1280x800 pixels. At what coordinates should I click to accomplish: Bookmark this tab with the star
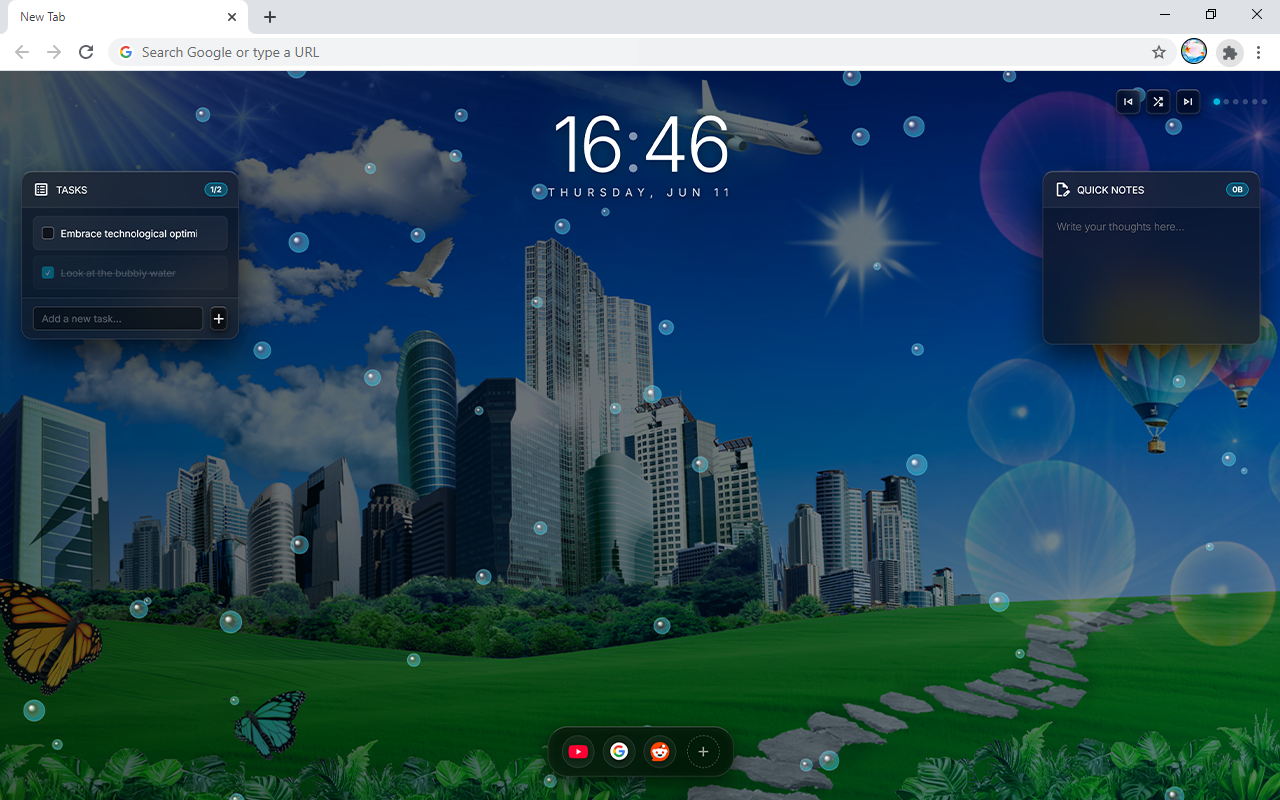coord(1159,52)
